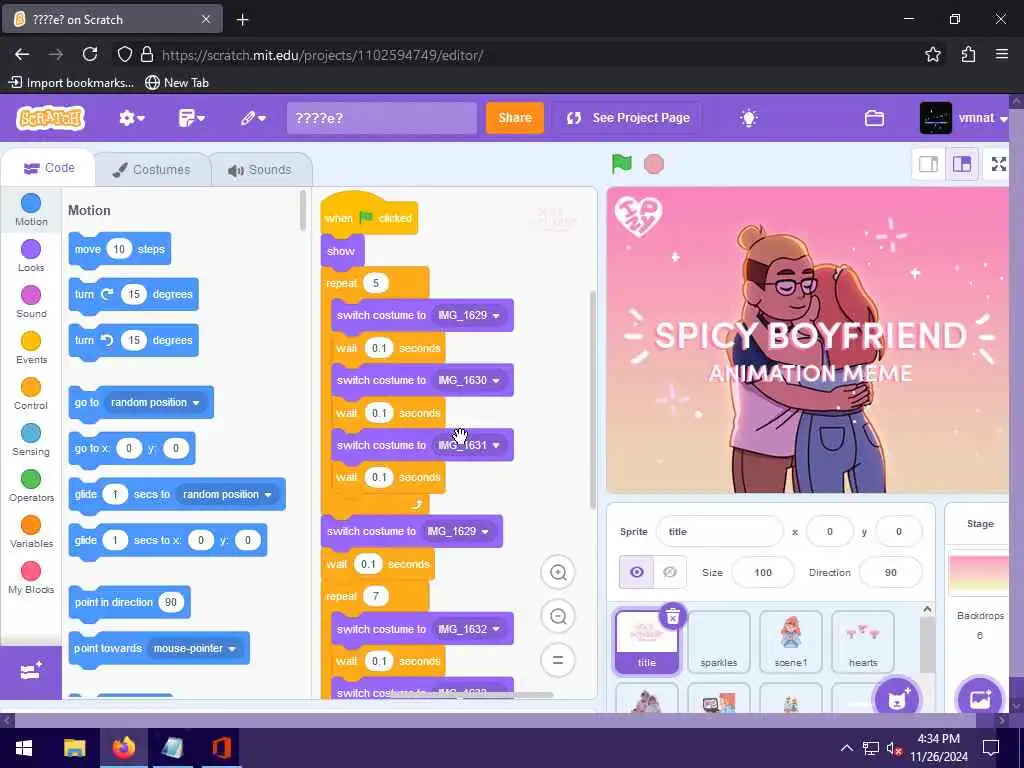Open go to random position dropdown
The image size is (1024, 768).
pos(155,402)
